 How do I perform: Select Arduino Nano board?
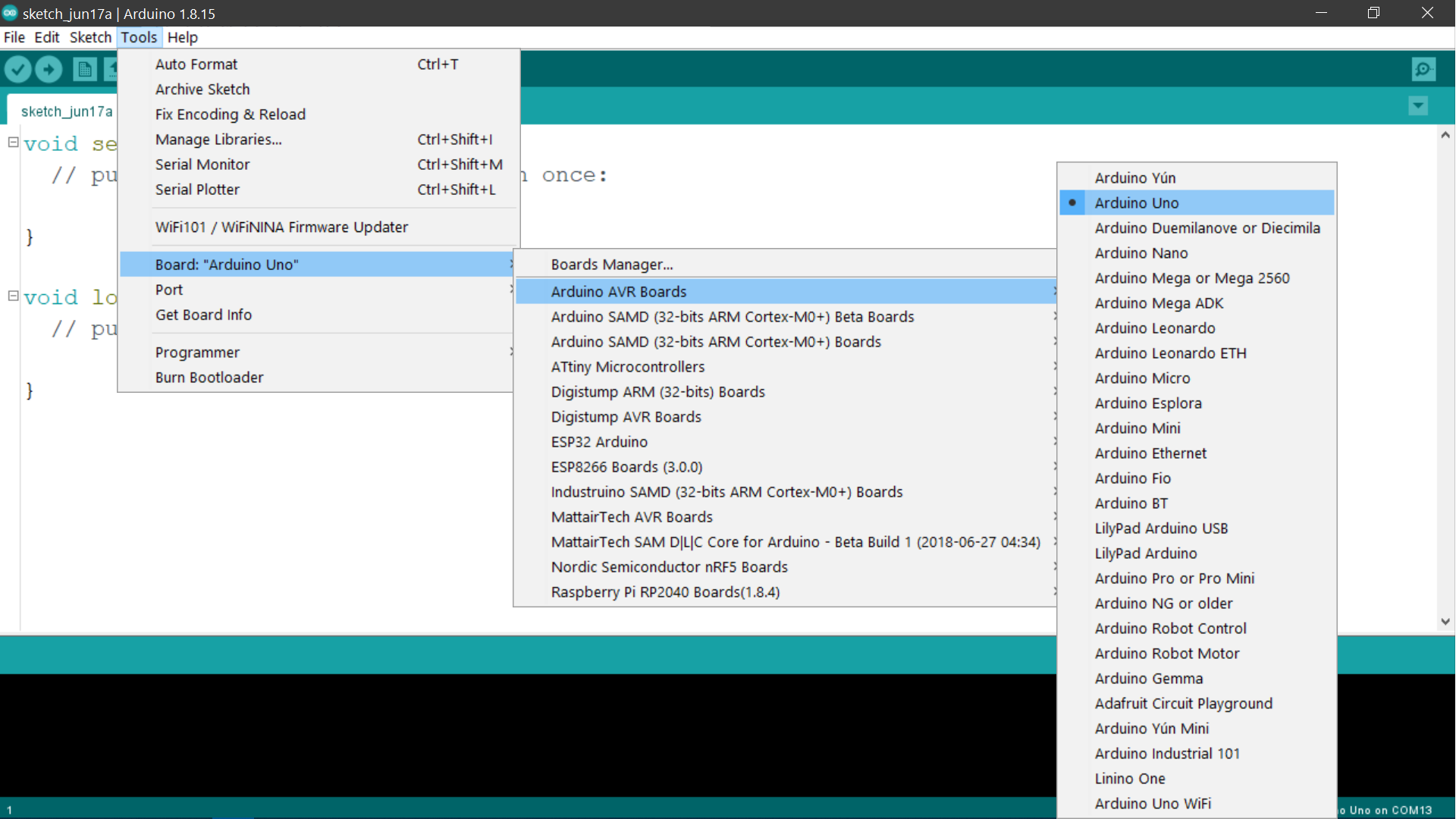pyautogui.click(x=1197, y=253)
